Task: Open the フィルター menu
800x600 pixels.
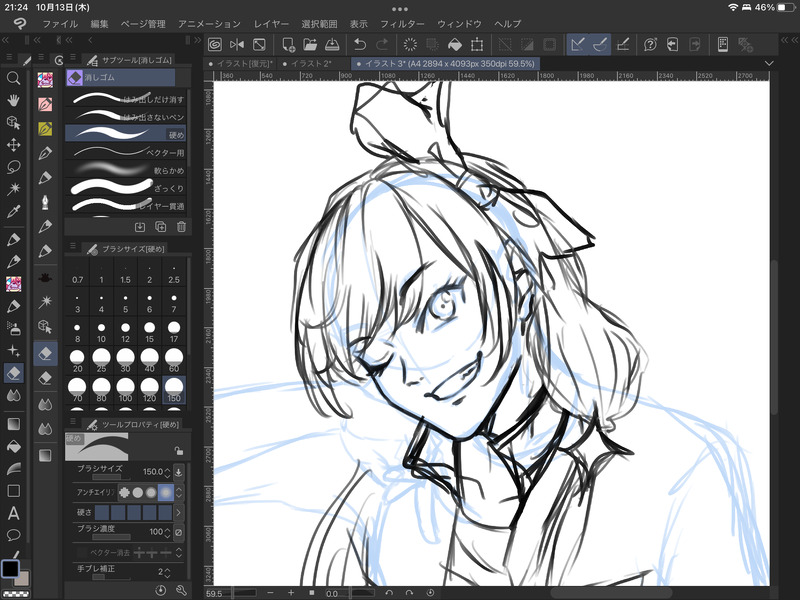Action: click(402, 24)
